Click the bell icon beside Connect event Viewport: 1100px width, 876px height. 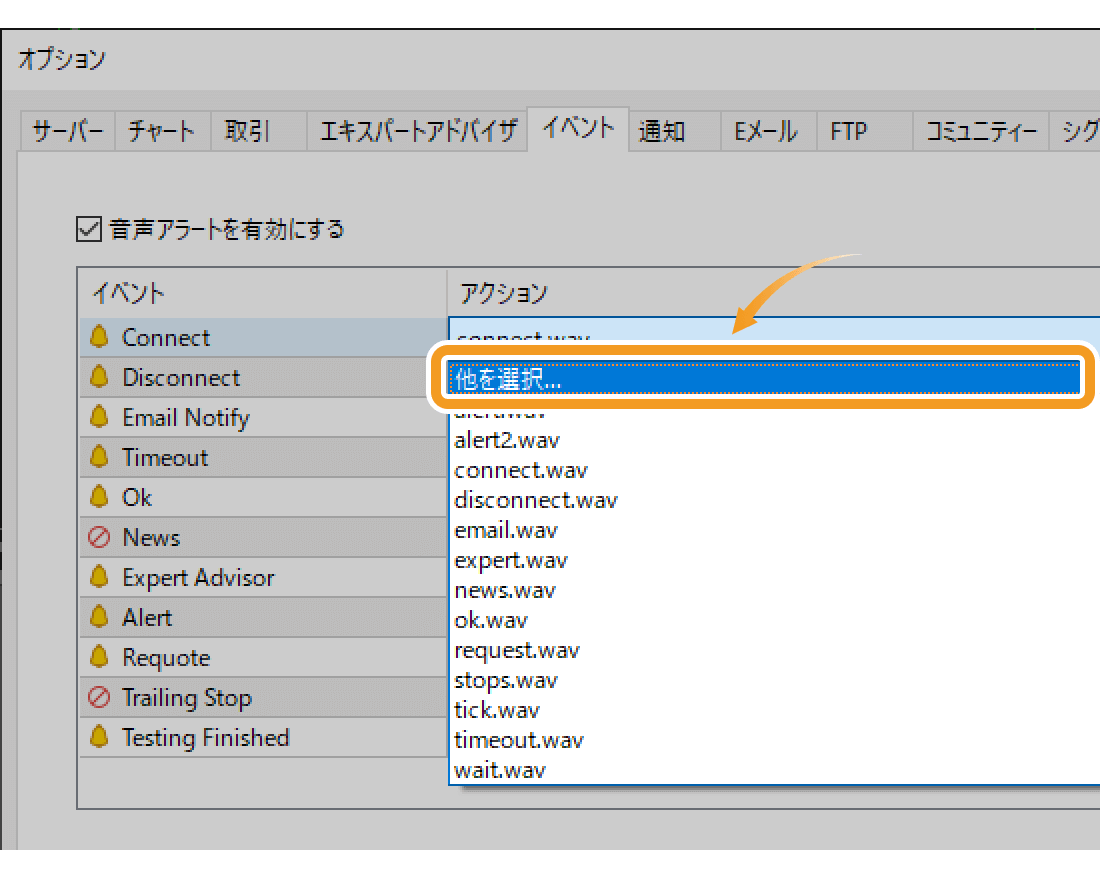pos(98,337)
